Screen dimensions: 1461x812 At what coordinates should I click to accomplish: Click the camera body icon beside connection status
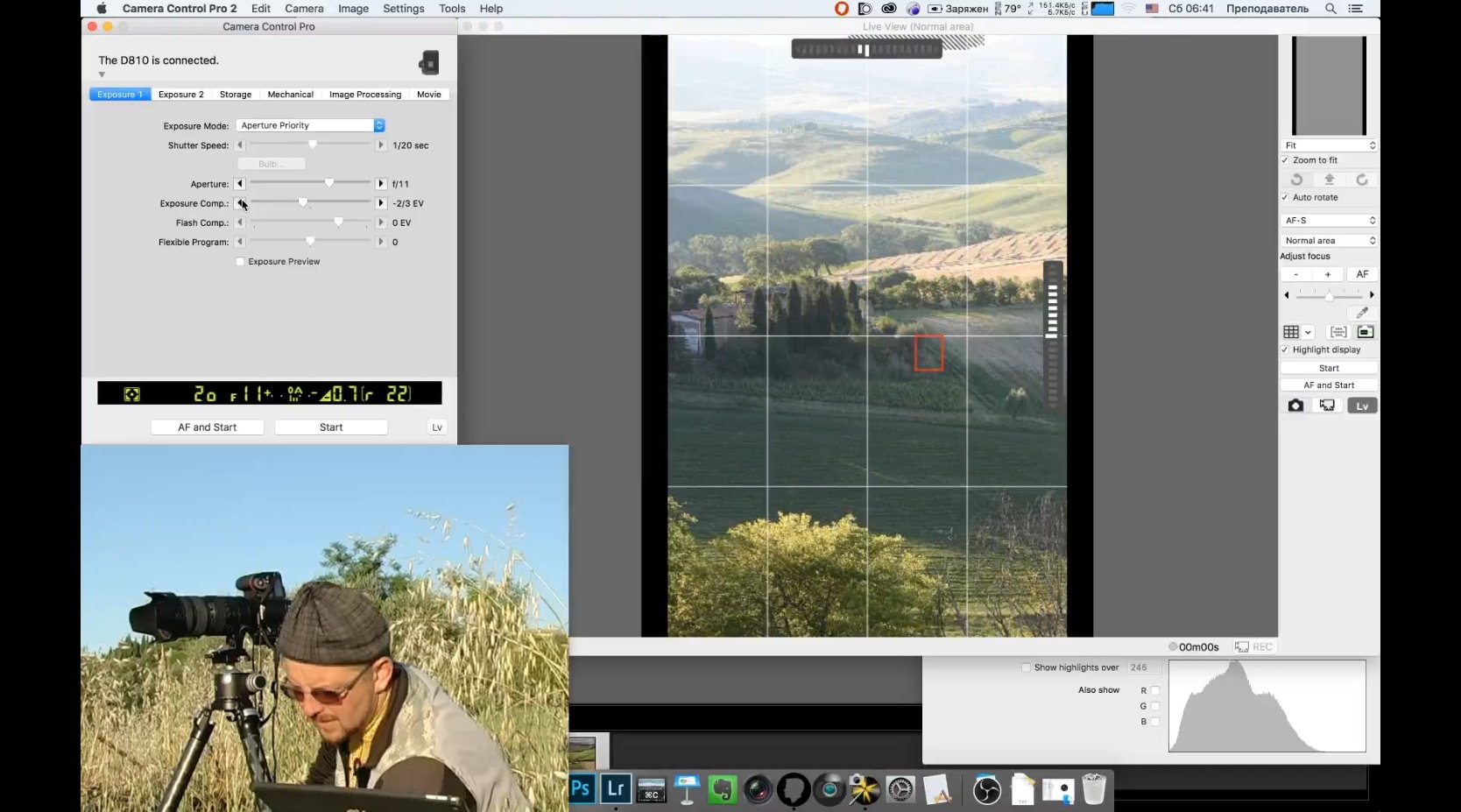pos(429,62)
